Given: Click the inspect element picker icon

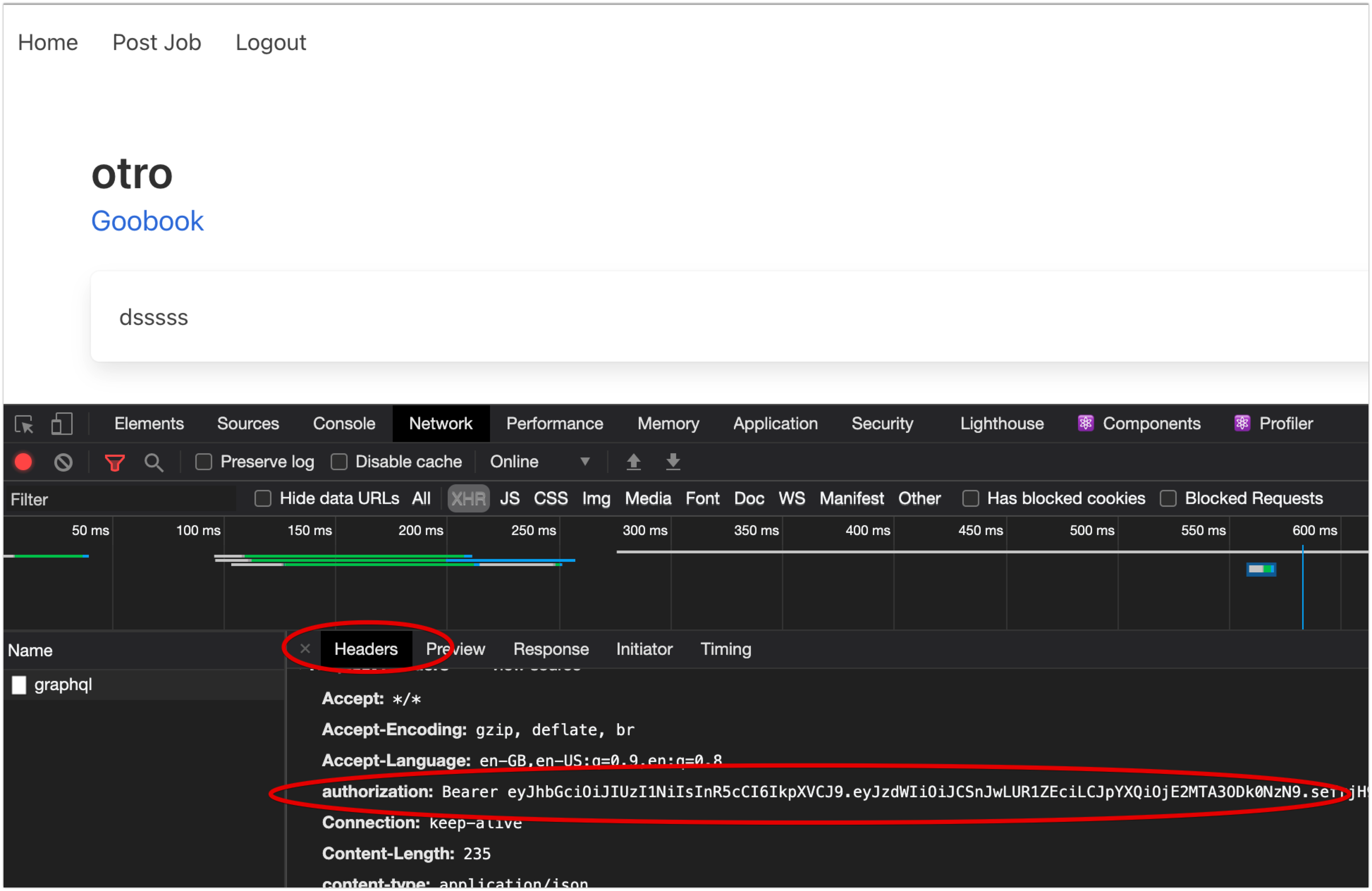Looking at the screenshot, I should pos(24,424).
